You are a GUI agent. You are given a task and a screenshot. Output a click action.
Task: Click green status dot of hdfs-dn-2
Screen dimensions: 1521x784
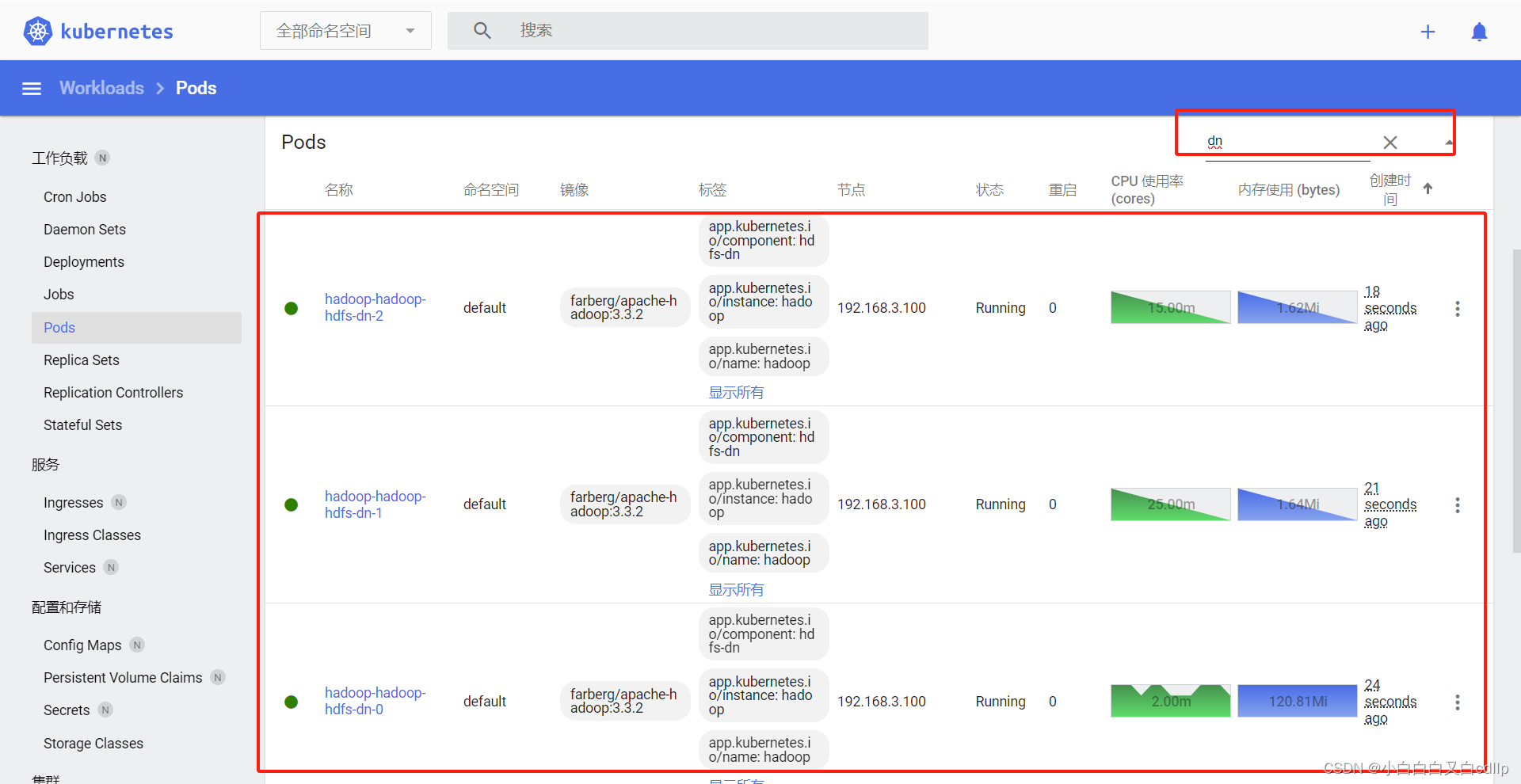click(x=292, y=308)
